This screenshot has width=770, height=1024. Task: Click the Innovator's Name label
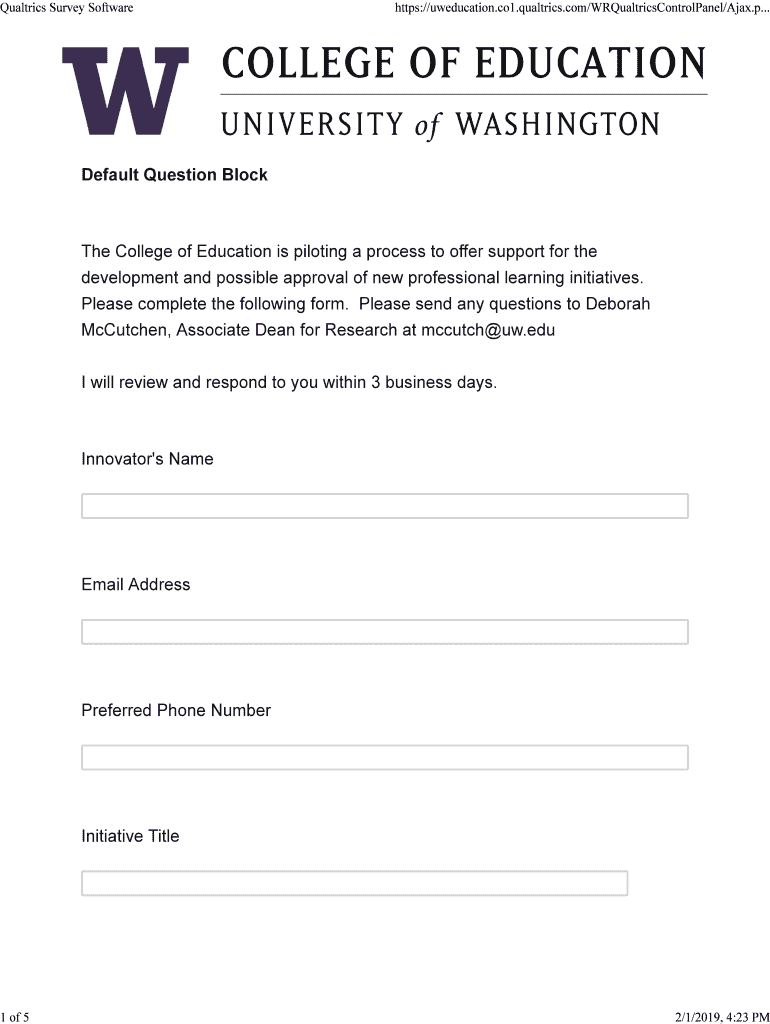point(147,459)
